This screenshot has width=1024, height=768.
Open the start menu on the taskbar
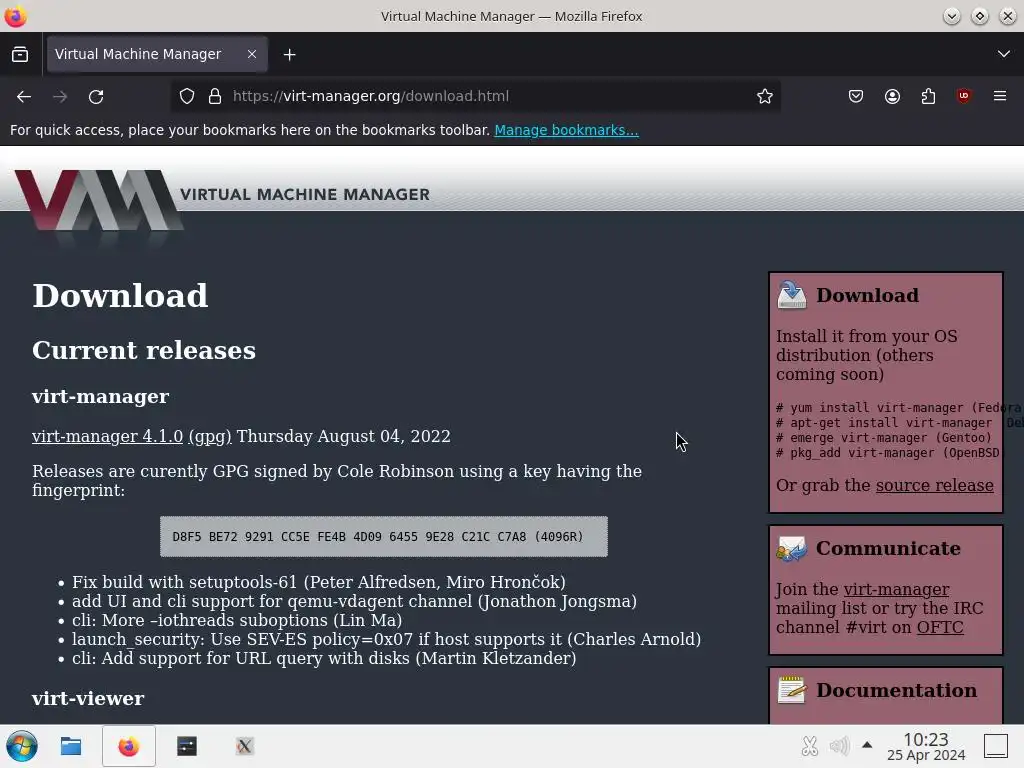click(x=22, y=746)
